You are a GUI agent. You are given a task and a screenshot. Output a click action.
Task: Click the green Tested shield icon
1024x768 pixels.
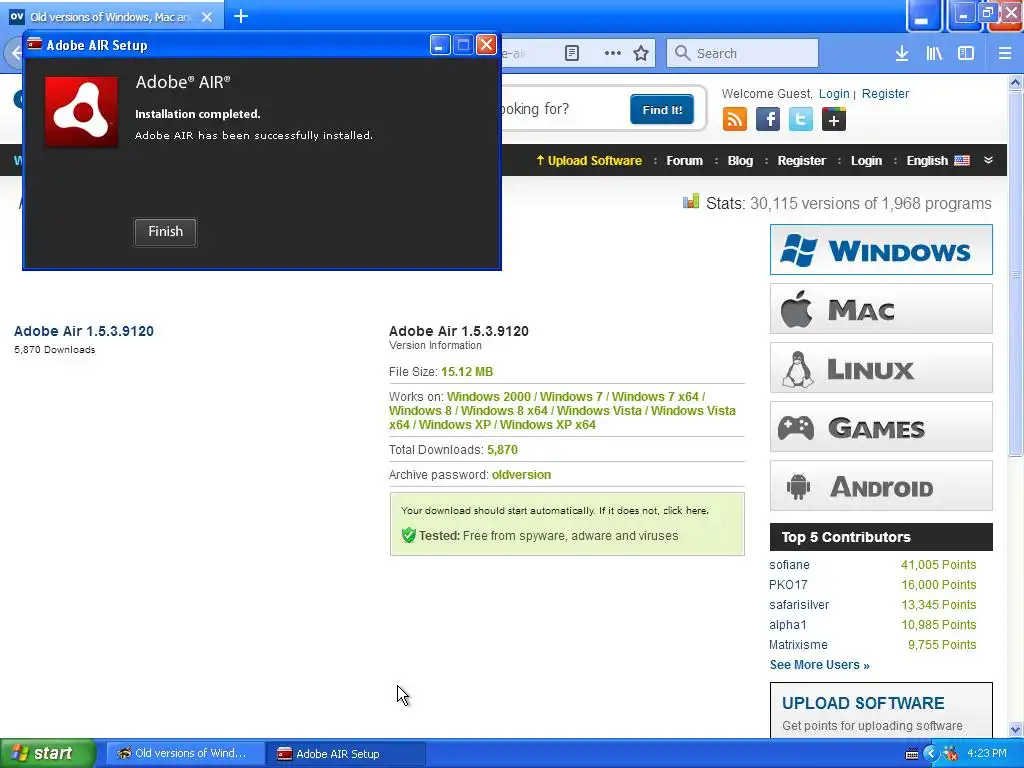pos(408,536)
